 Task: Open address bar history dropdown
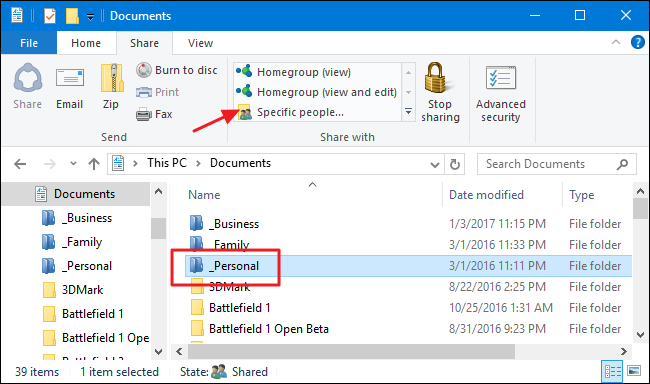click(435, 165)
